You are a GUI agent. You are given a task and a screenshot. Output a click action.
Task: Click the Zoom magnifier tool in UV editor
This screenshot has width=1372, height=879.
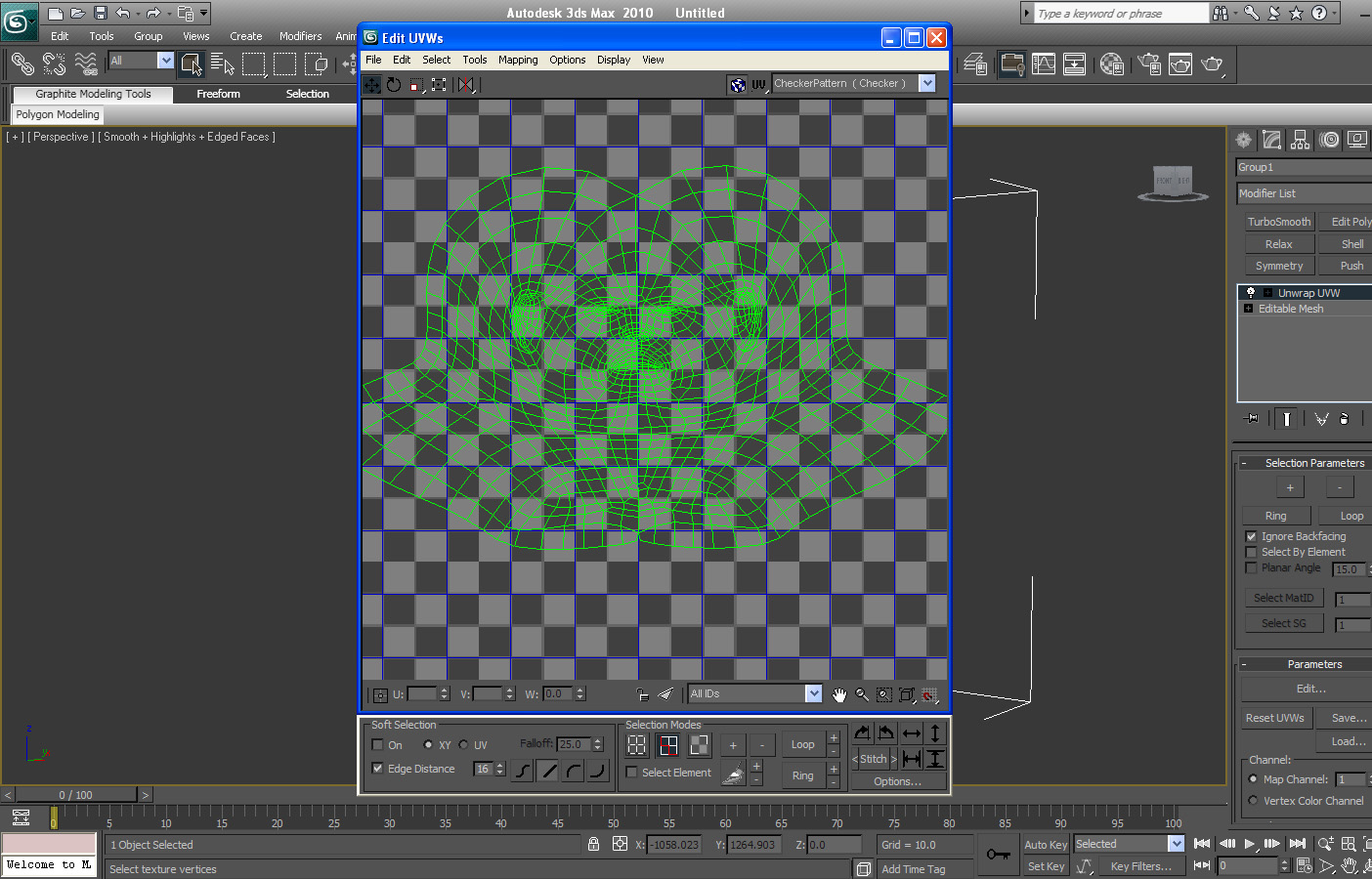click(862, 694)
